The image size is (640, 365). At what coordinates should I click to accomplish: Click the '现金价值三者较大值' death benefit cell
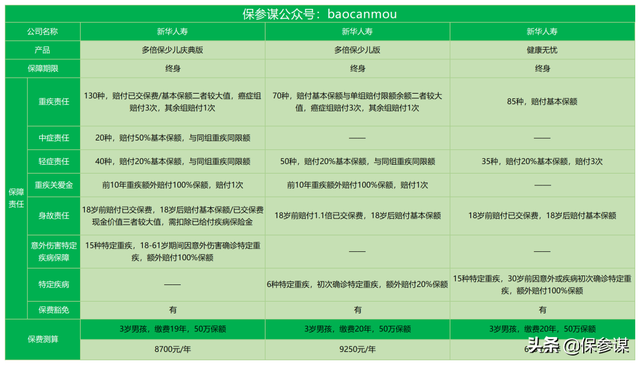[172, 216]
